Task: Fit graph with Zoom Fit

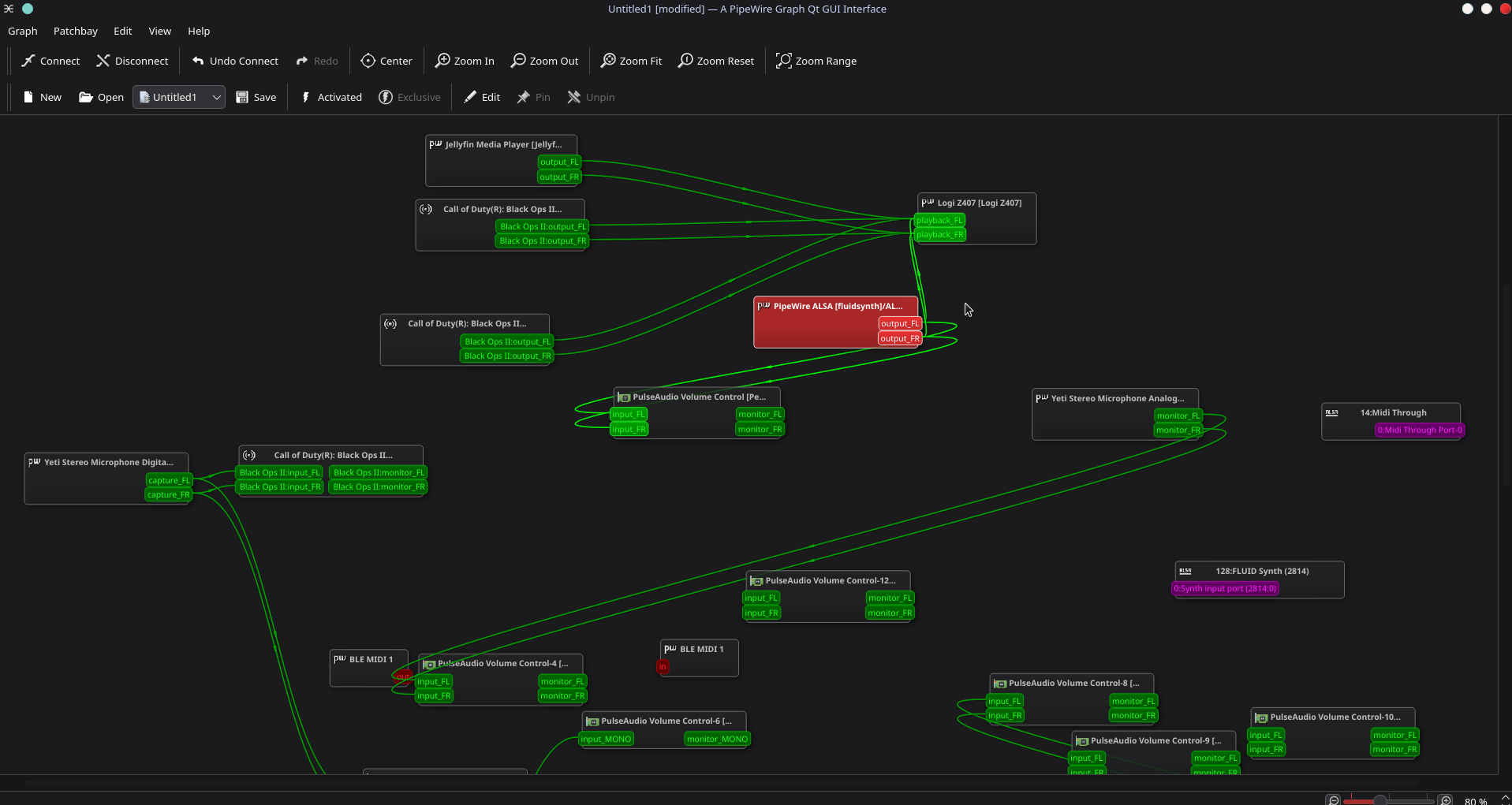Action: tap(609, 61)
